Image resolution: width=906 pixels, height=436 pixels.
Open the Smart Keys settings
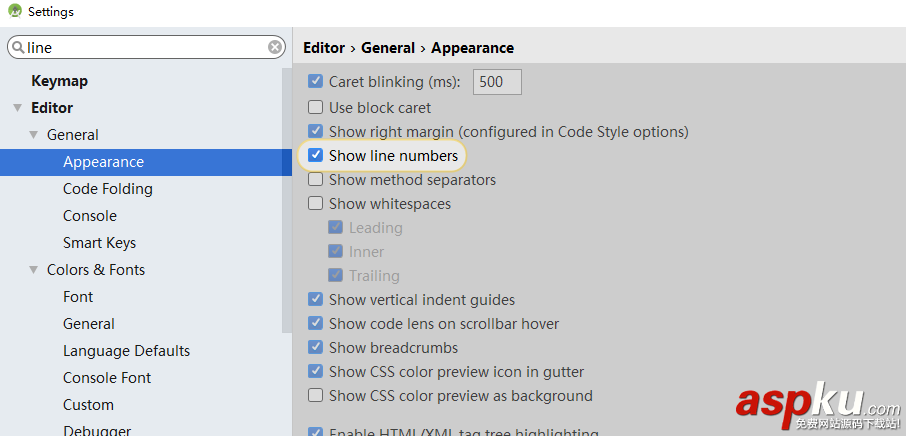point(99,243)
